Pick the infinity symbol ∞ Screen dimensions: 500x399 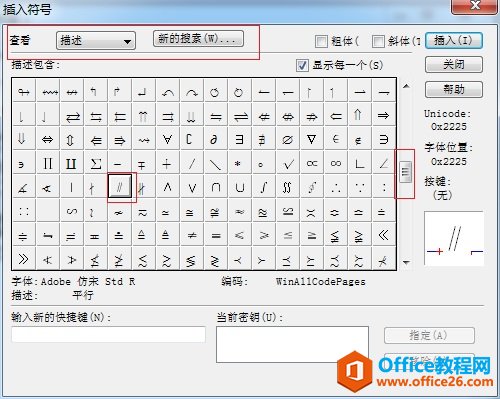point(335,163)
